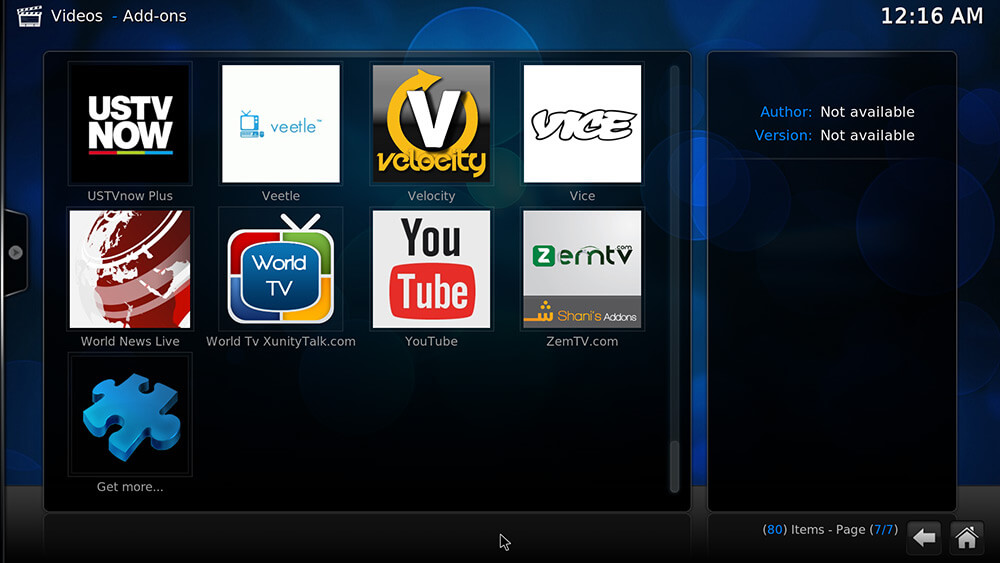Click the Items page 7/7 indicator

click(829, 529)
